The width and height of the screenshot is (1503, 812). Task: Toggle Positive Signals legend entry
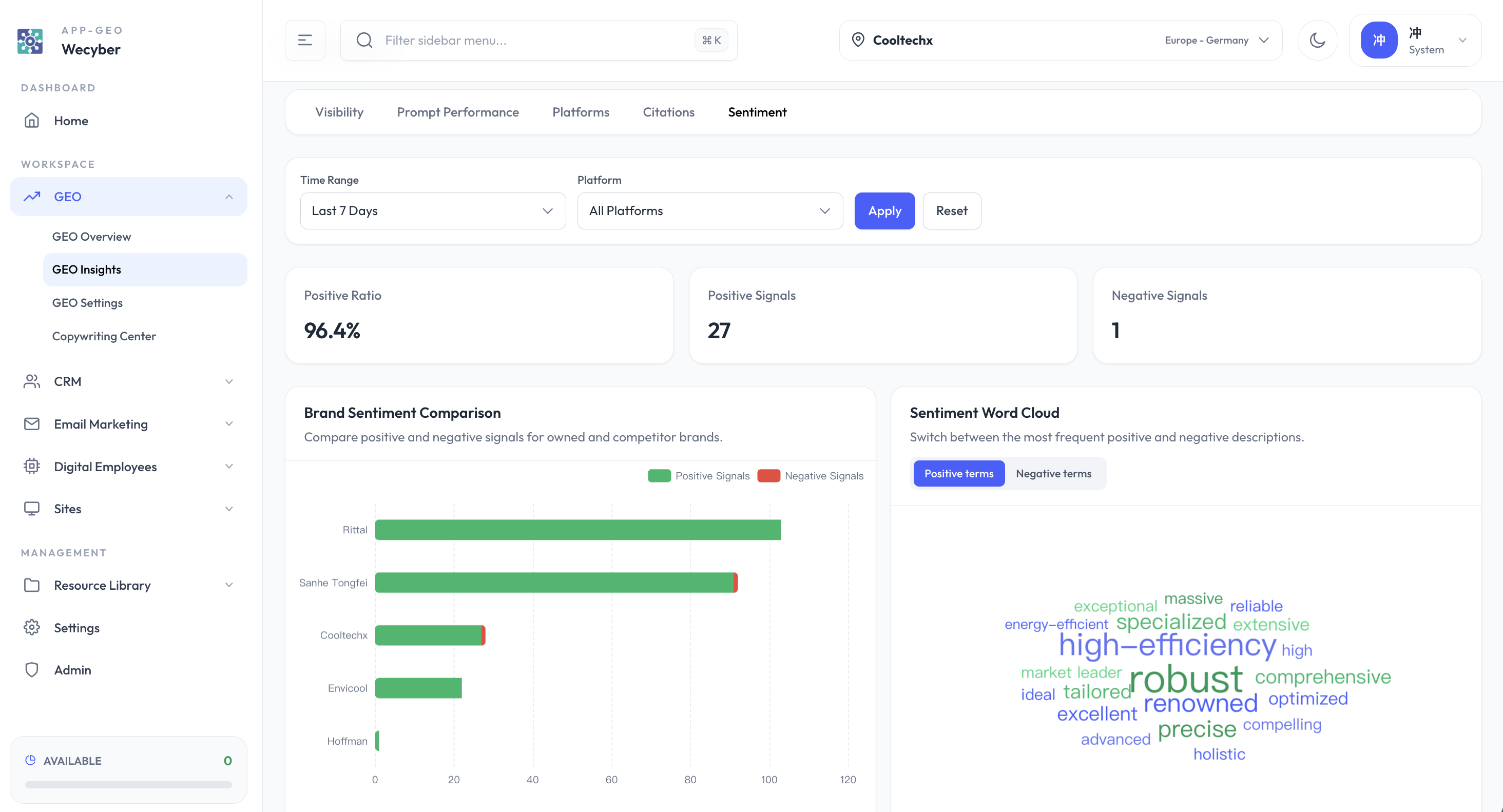point(699,476)
